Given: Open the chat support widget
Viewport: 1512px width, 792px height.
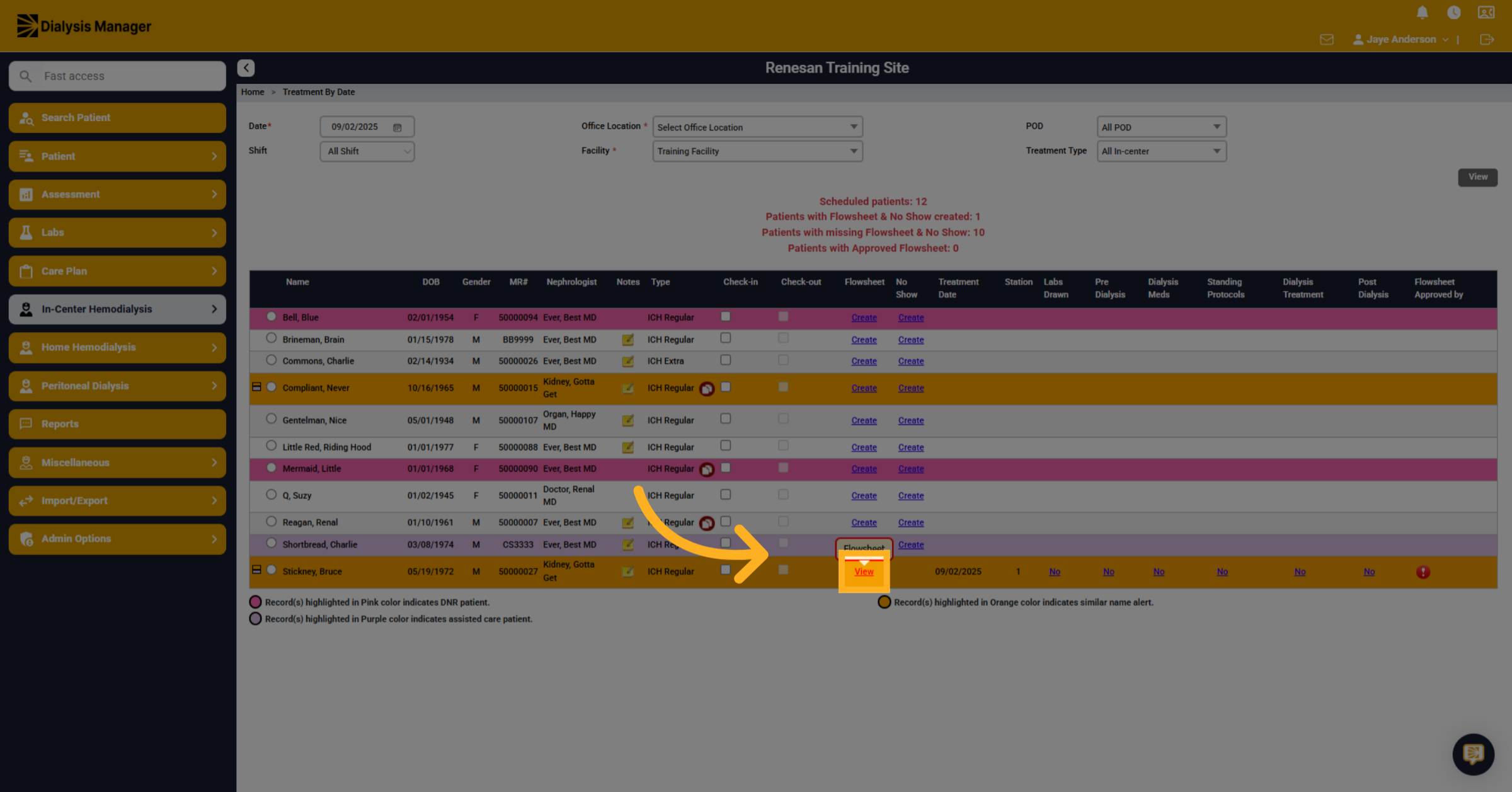Looking at the screenshot, I should pos(1473,754).
